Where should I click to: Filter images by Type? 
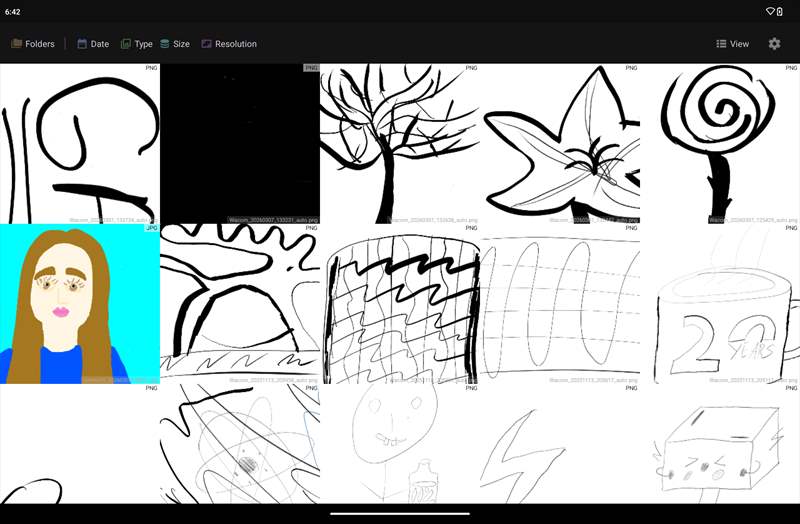pyautogui.click(x=136, y=44)
